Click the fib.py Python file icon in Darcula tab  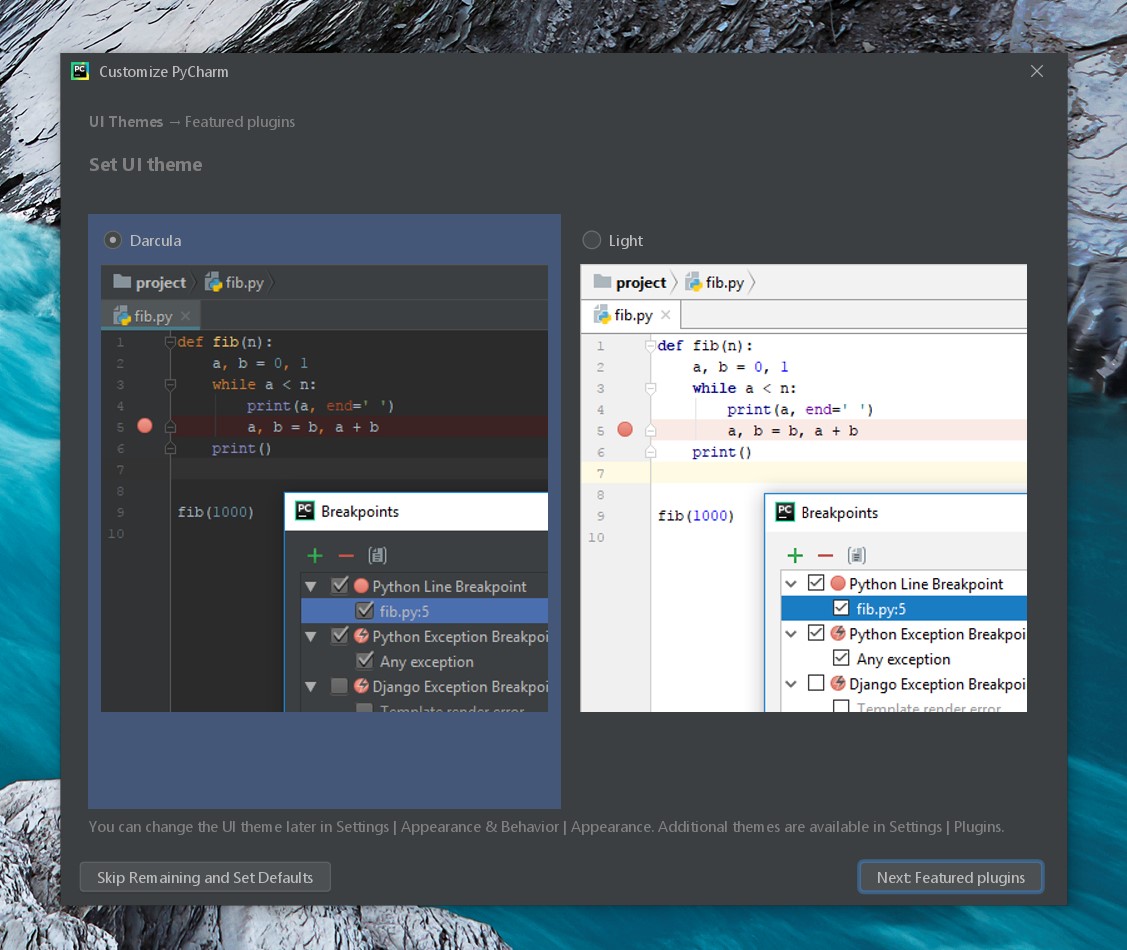click(x=121, y=314)
